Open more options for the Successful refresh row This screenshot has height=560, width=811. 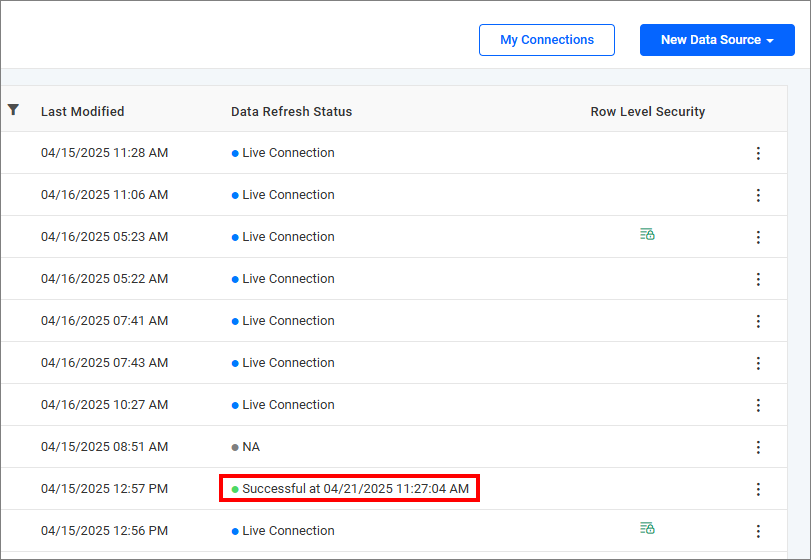click(758, 489)
